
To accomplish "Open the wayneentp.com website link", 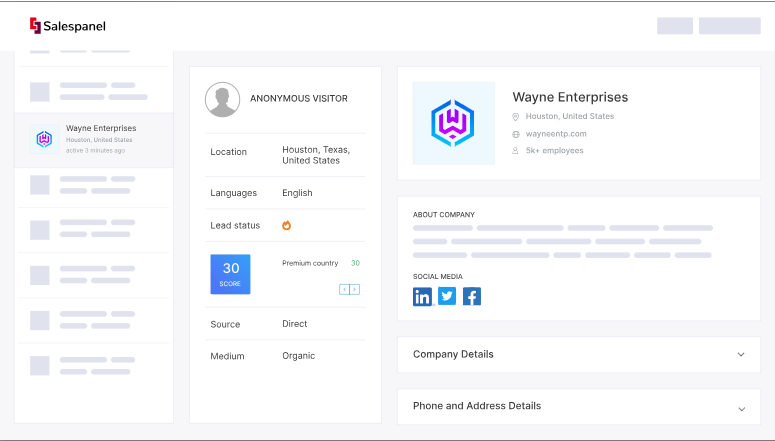I will [556, 134].
